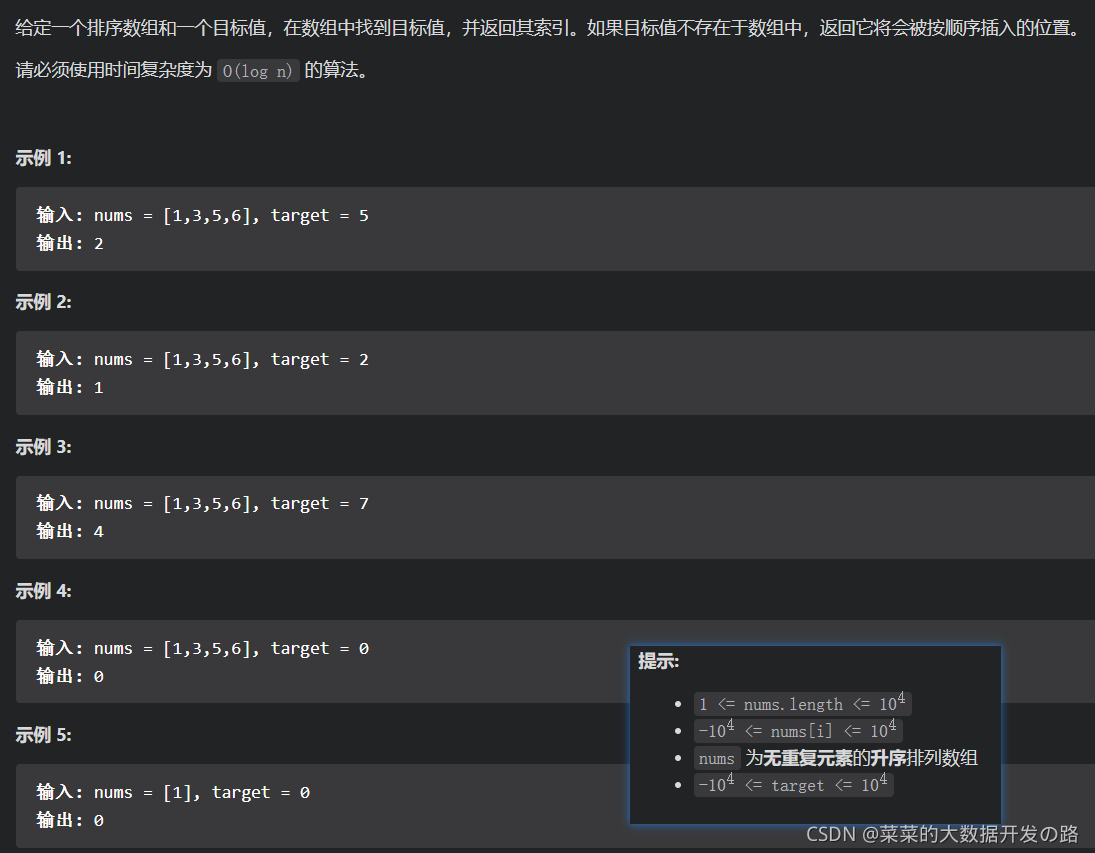1095x853 pixels.
Task: Select the 示例 3: heading
Action: [43, 446]
